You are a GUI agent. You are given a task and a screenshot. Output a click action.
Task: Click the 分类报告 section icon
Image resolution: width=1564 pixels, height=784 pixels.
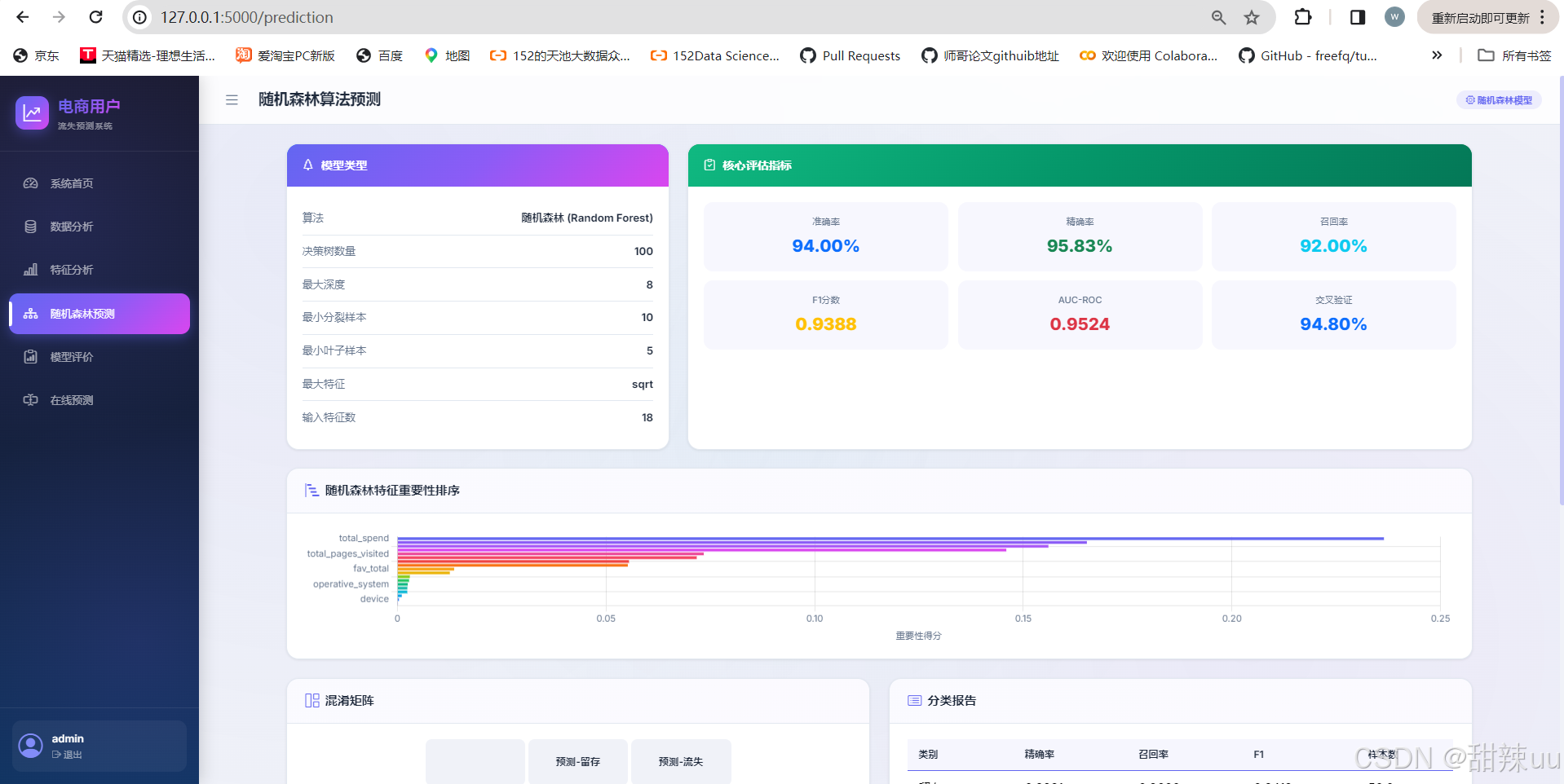(915, 700)
